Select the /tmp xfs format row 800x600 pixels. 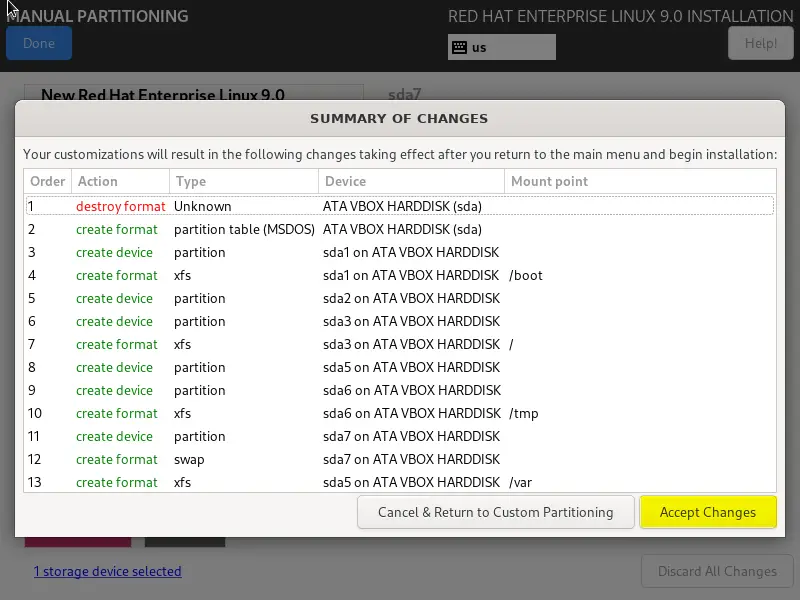[x=400, y=413]
